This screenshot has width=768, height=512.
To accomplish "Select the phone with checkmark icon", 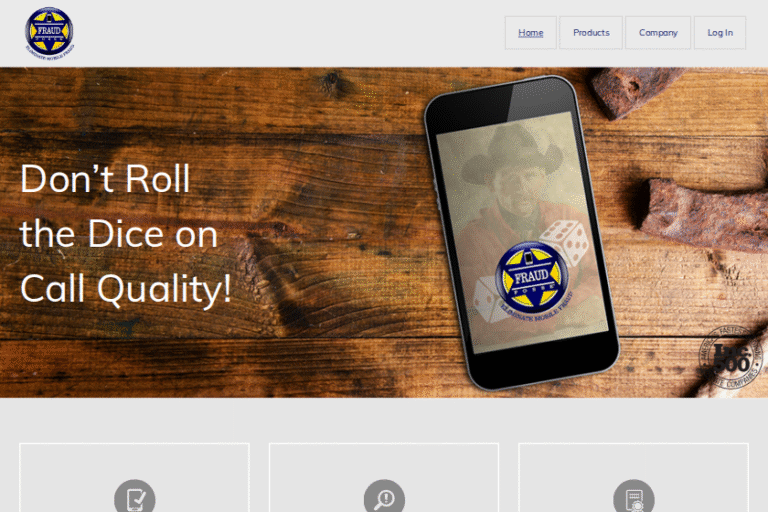I will pyautogui.click(x=135, y=497).
